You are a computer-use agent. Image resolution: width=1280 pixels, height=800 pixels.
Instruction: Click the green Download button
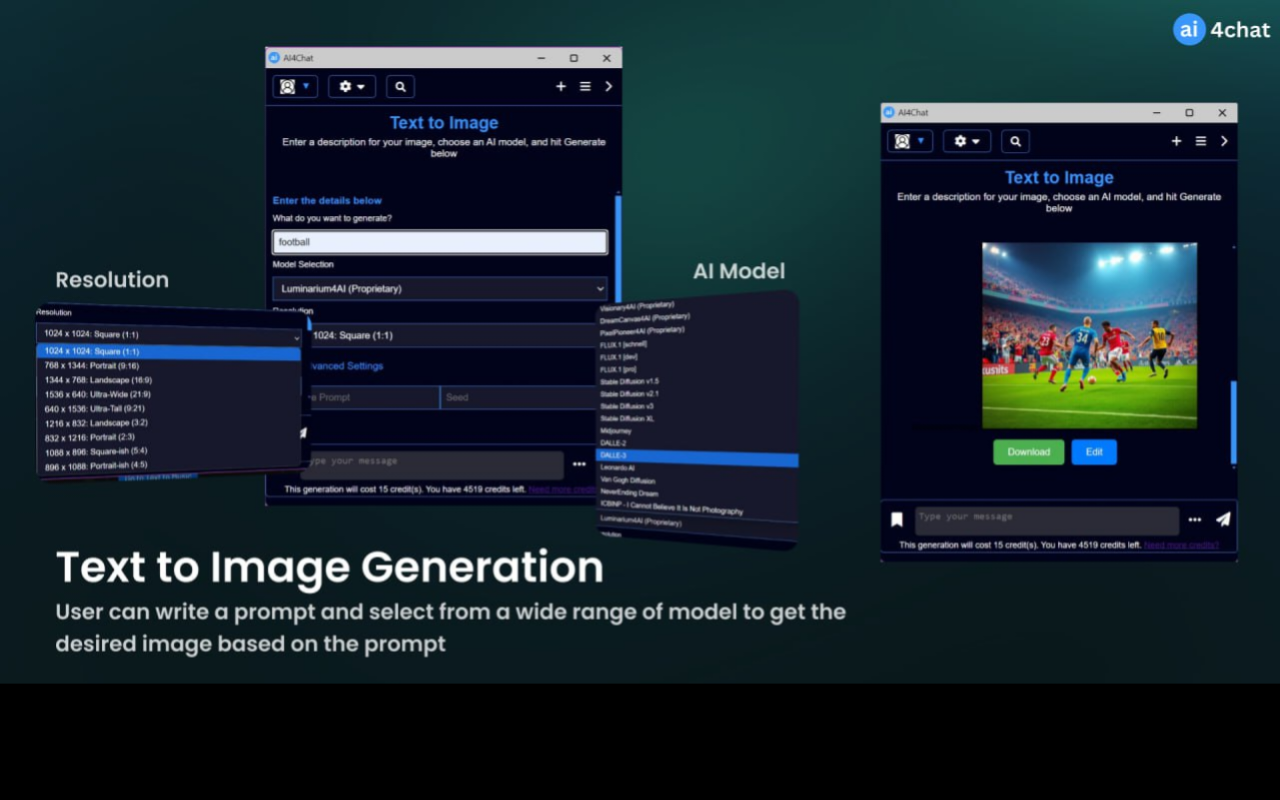pyautogui.click(x=1028, y=452)
